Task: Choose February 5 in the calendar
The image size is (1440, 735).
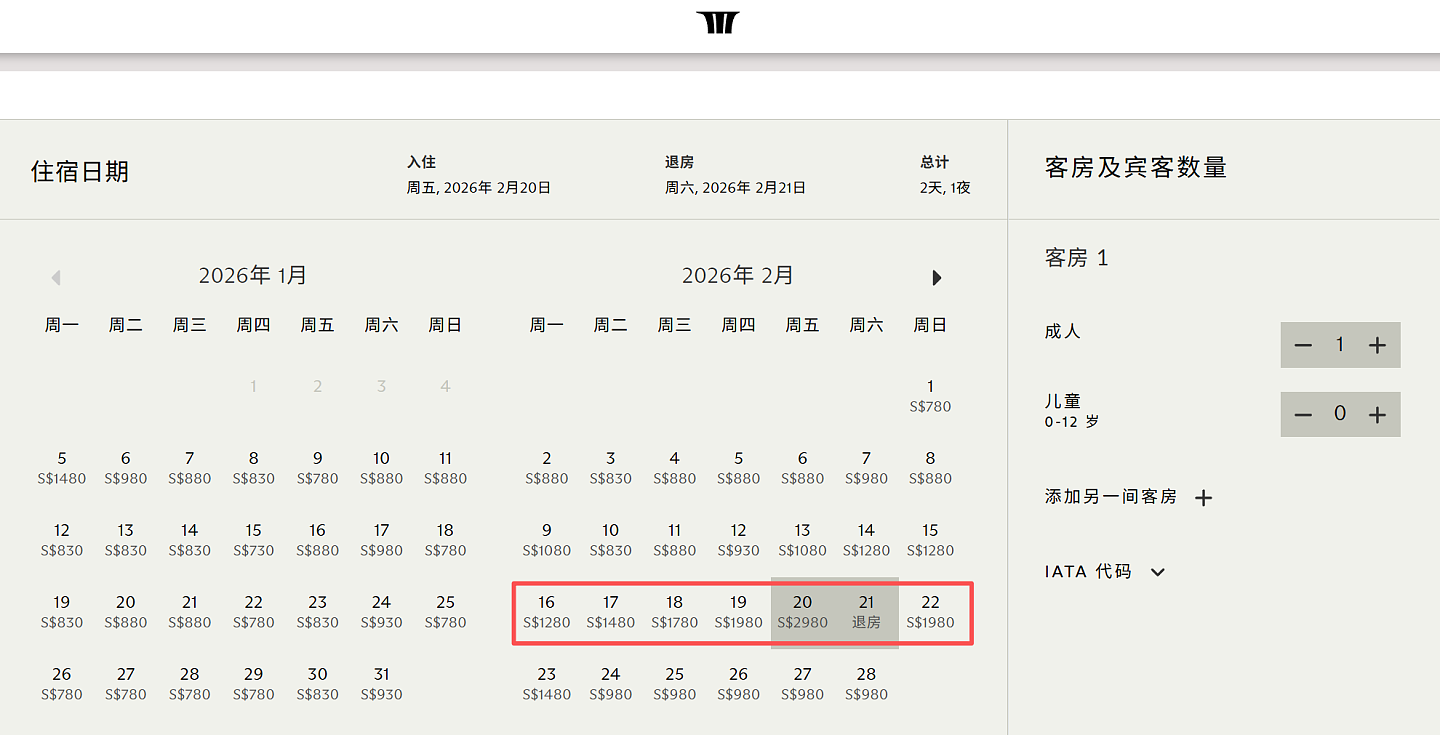Action: [739, 468]
